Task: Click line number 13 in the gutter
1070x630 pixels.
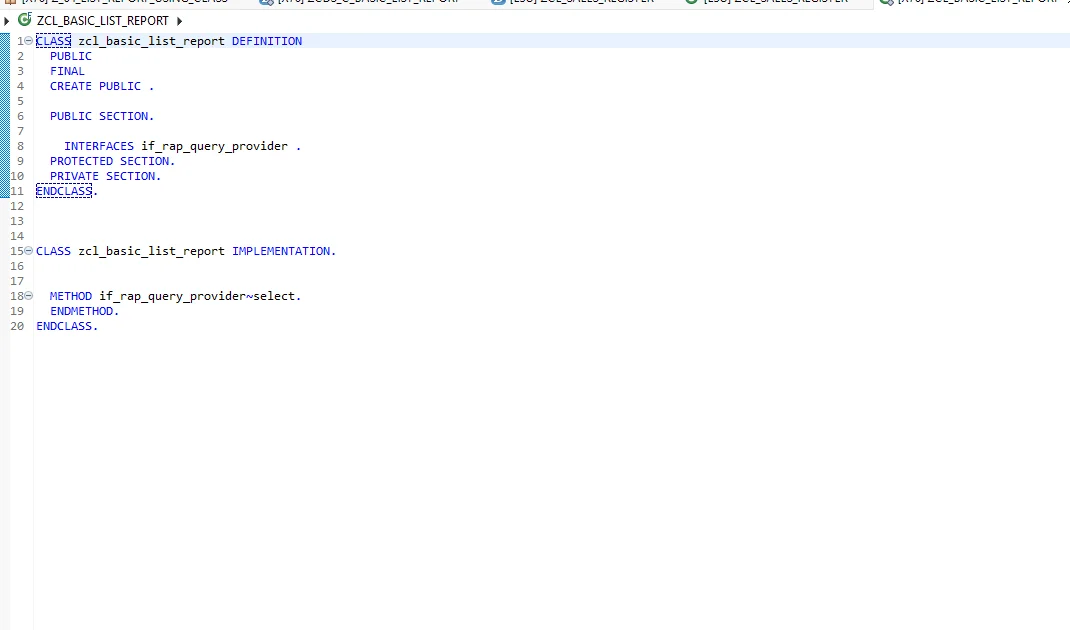Action: [x=17, y=221]
